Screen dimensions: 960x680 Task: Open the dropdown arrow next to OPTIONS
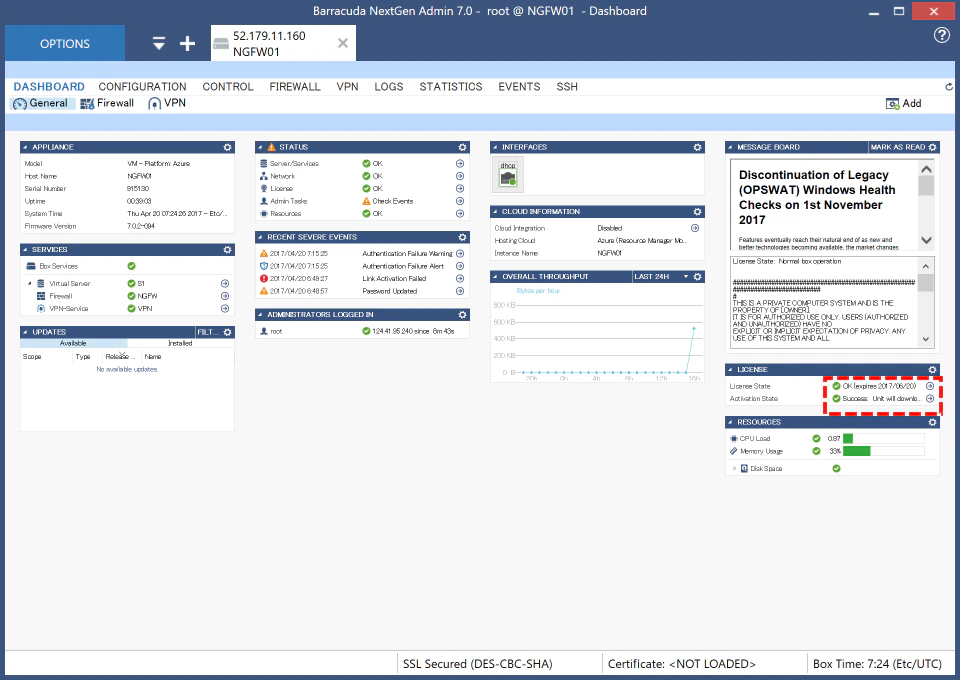click(159, 43)
